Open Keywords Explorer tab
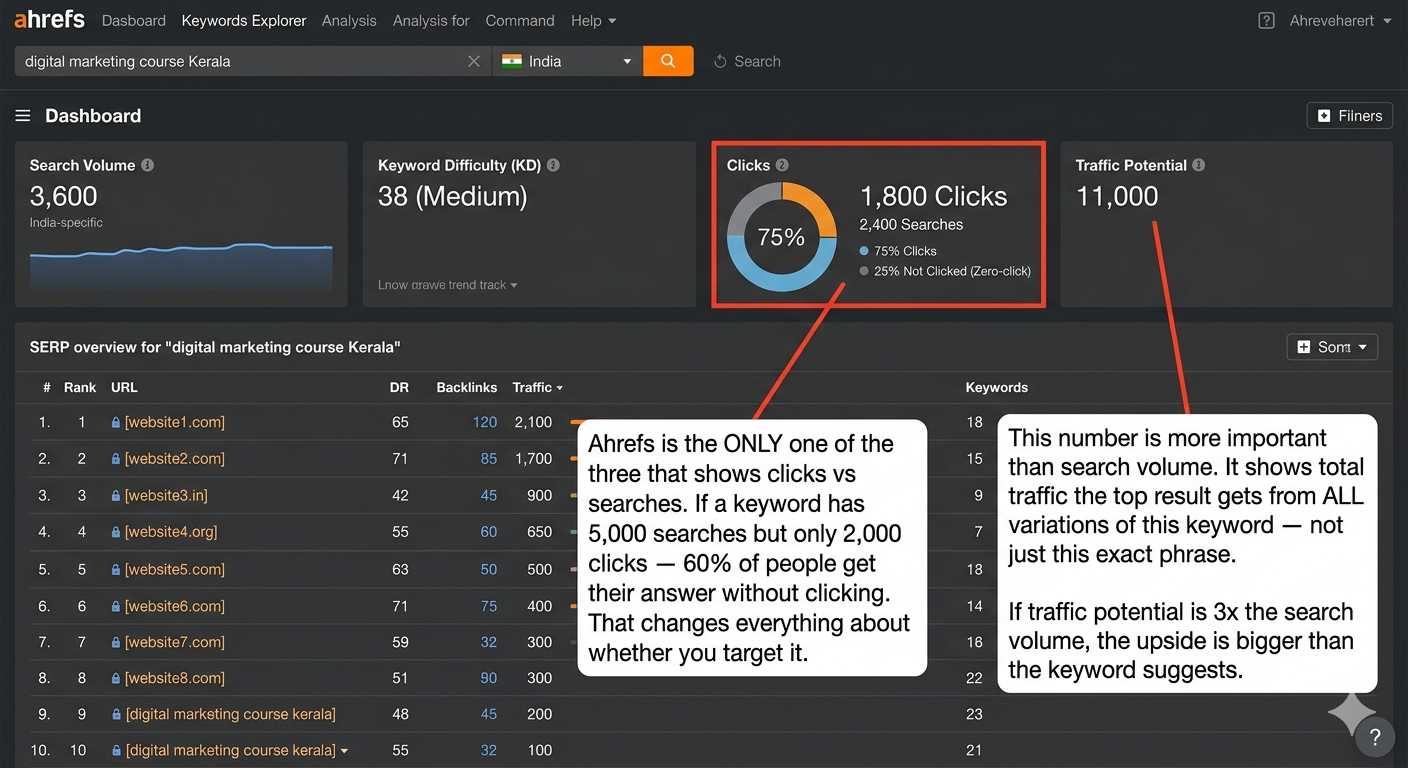 [x=244, y=20]
